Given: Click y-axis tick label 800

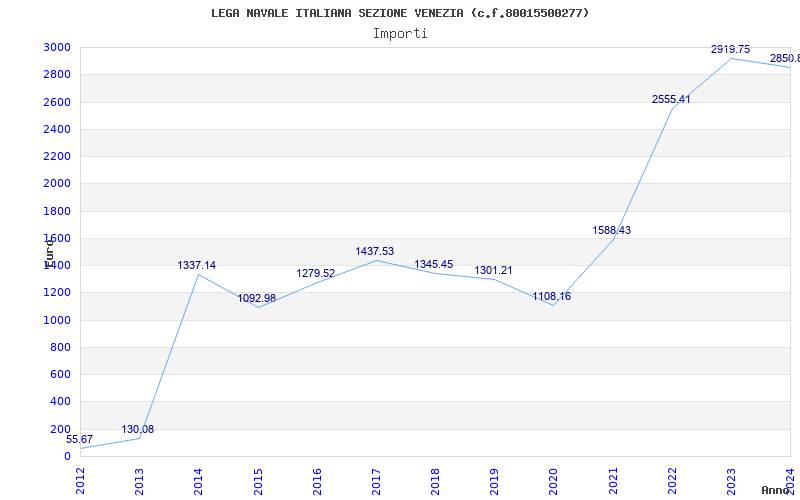Looking at the screenshot, I should click(x=60, y=347).
